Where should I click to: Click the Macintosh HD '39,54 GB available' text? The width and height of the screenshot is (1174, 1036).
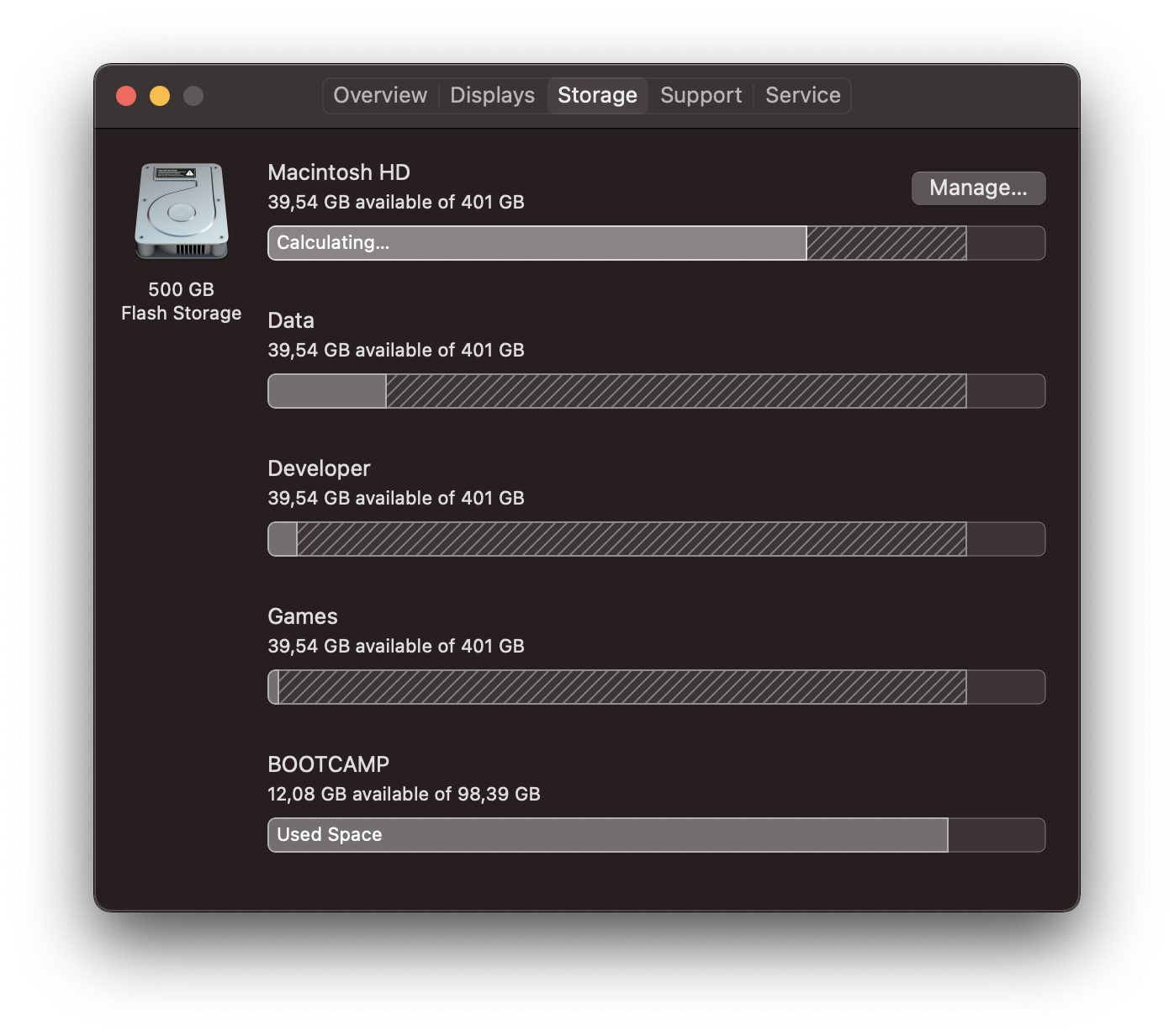[396, 202]
